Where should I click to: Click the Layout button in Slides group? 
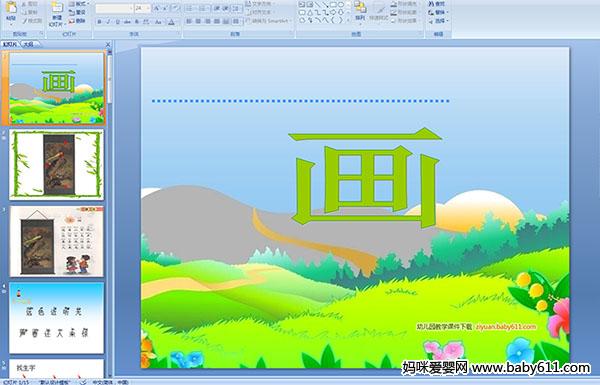(x=78, y=4)
